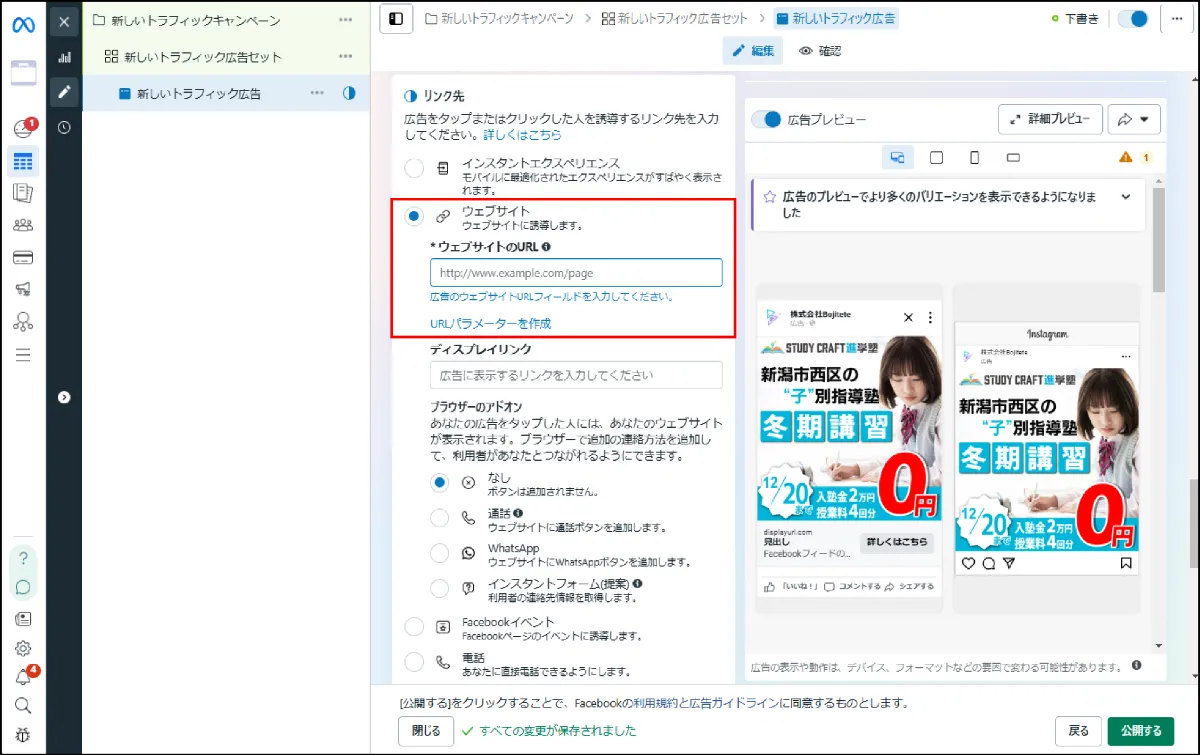Viewport: 1200px width, 755px height.
Task: Open the notifications bell with badge
Action: (23, 677)
